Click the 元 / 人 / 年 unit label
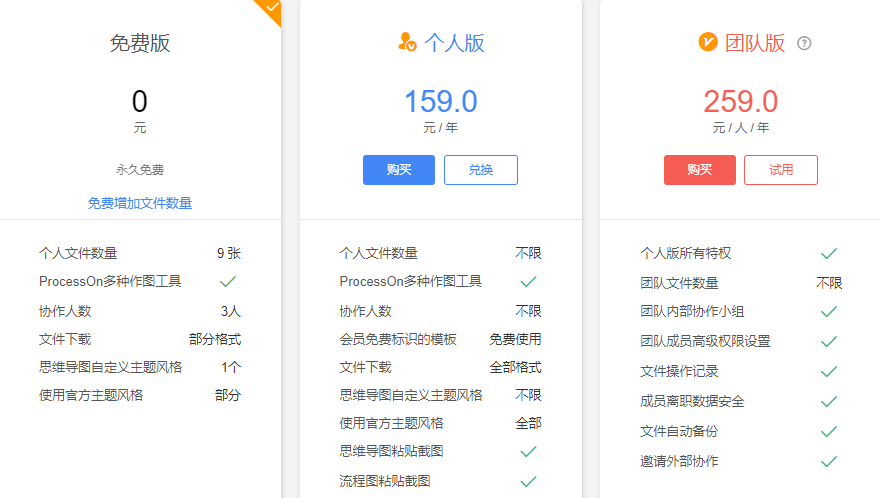880x498 pixels. pyautogui.click(x=741, y=128)
